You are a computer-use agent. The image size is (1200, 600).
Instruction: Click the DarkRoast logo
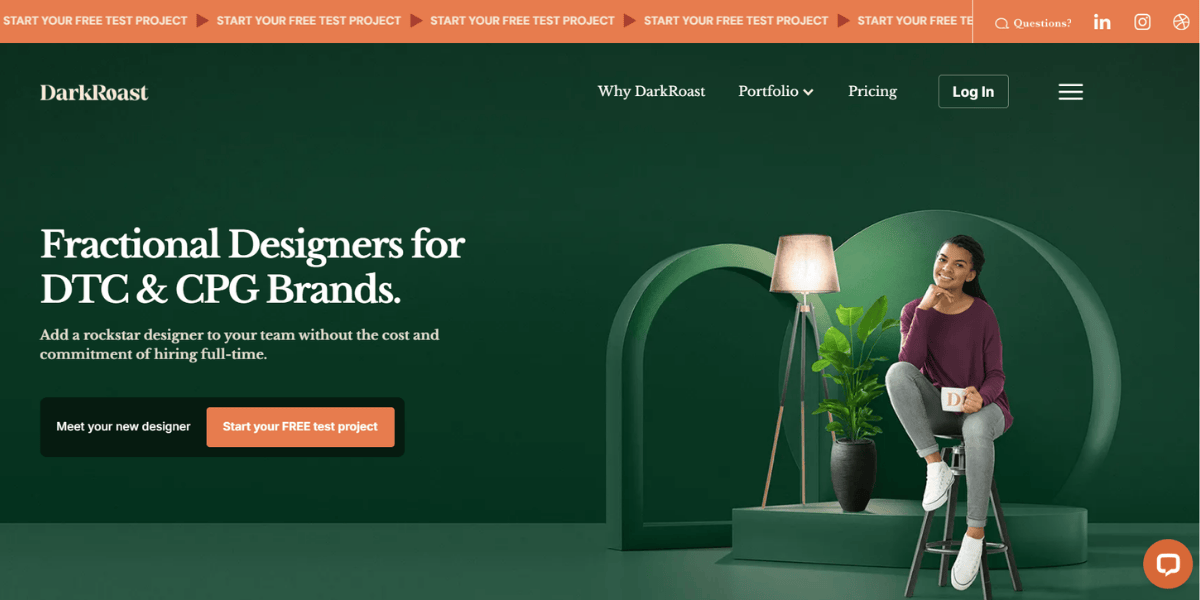point(94,92)
